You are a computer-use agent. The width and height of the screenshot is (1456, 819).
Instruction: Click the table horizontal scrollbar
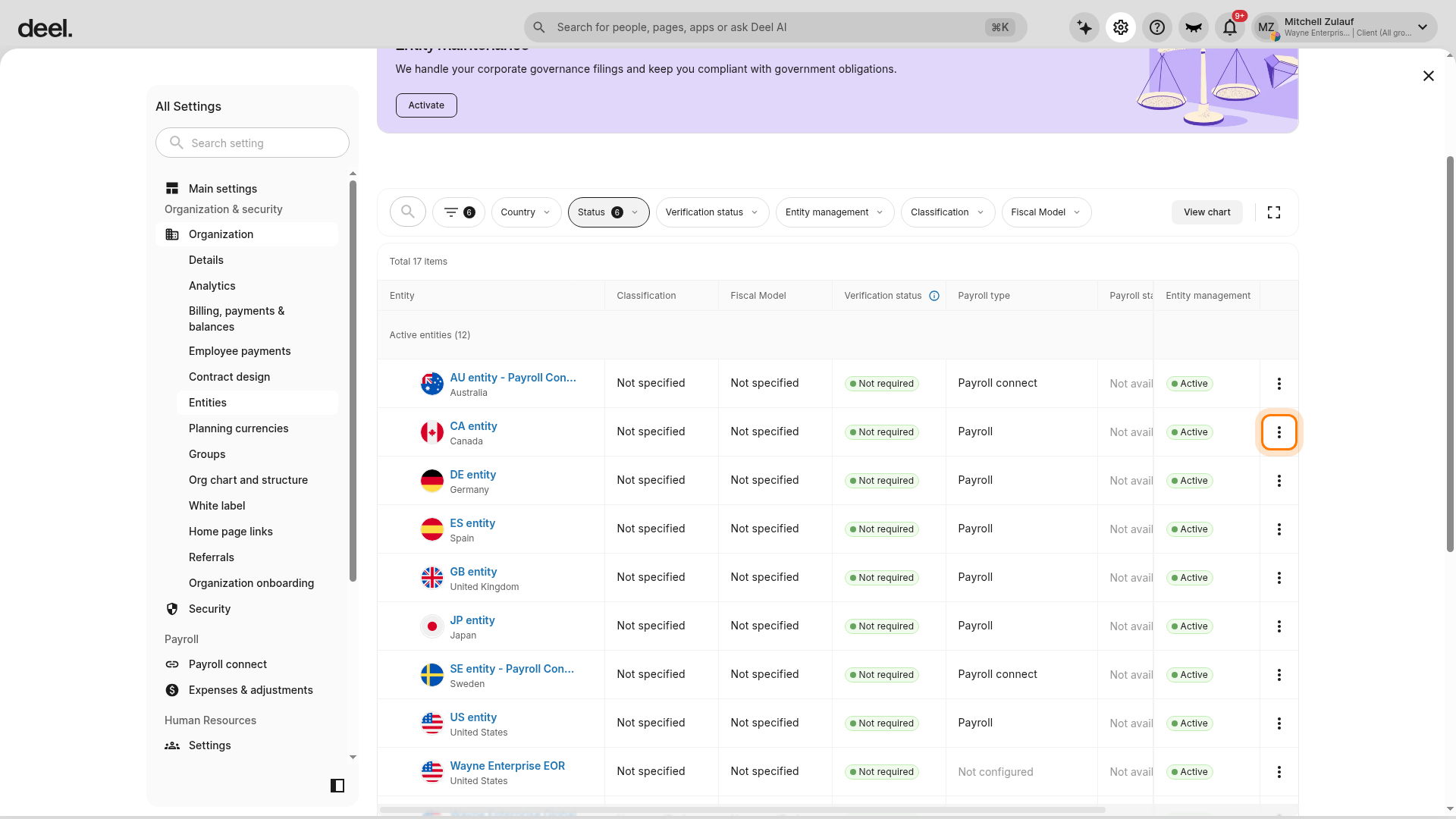742,810
